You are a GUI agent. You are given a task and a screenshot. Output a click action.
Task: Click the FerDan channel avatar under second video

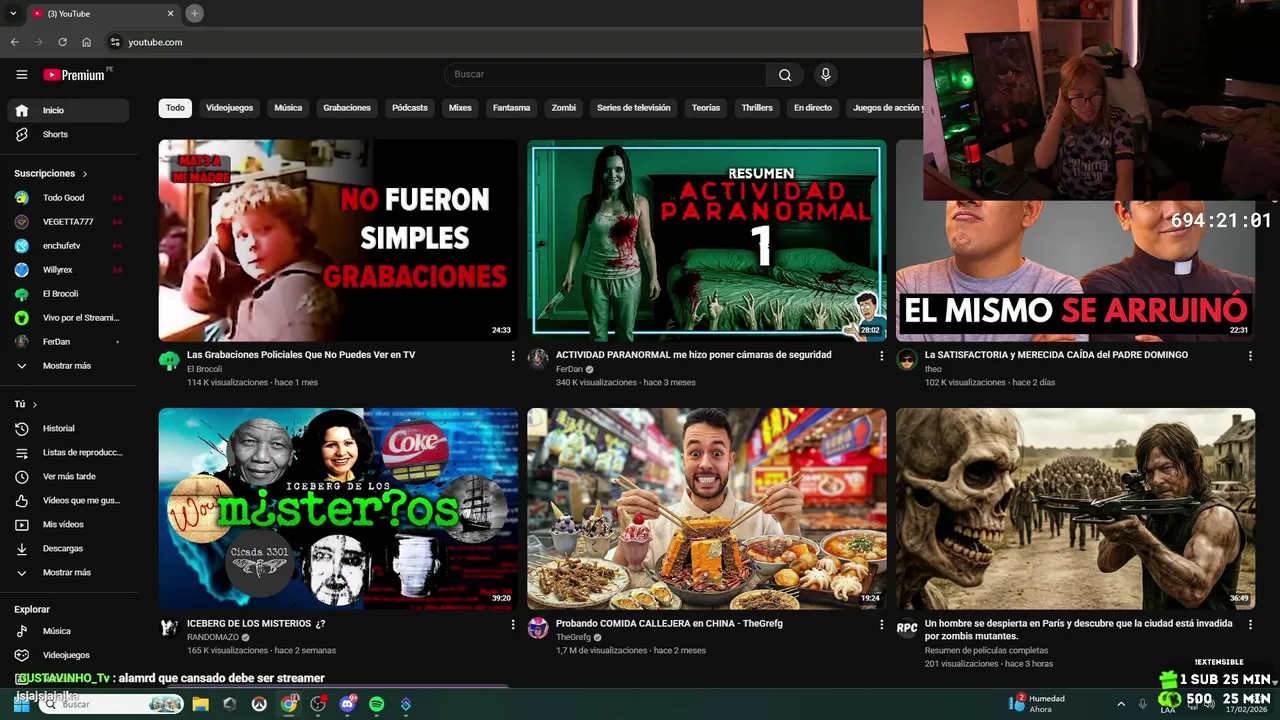[538, 360]
